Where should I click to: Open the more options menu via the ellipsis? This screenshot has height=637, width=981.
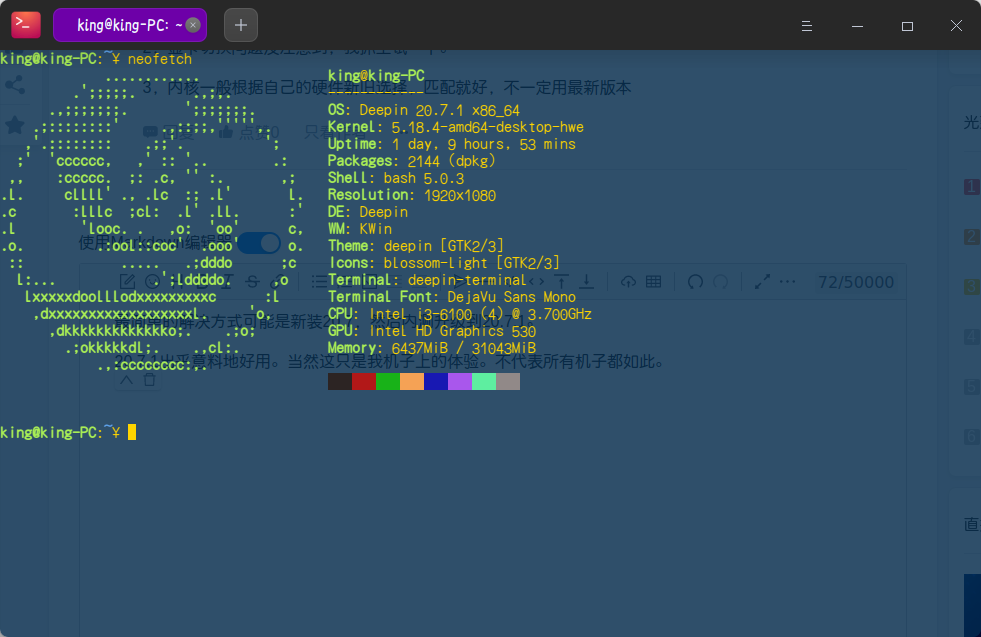point(786,281)
